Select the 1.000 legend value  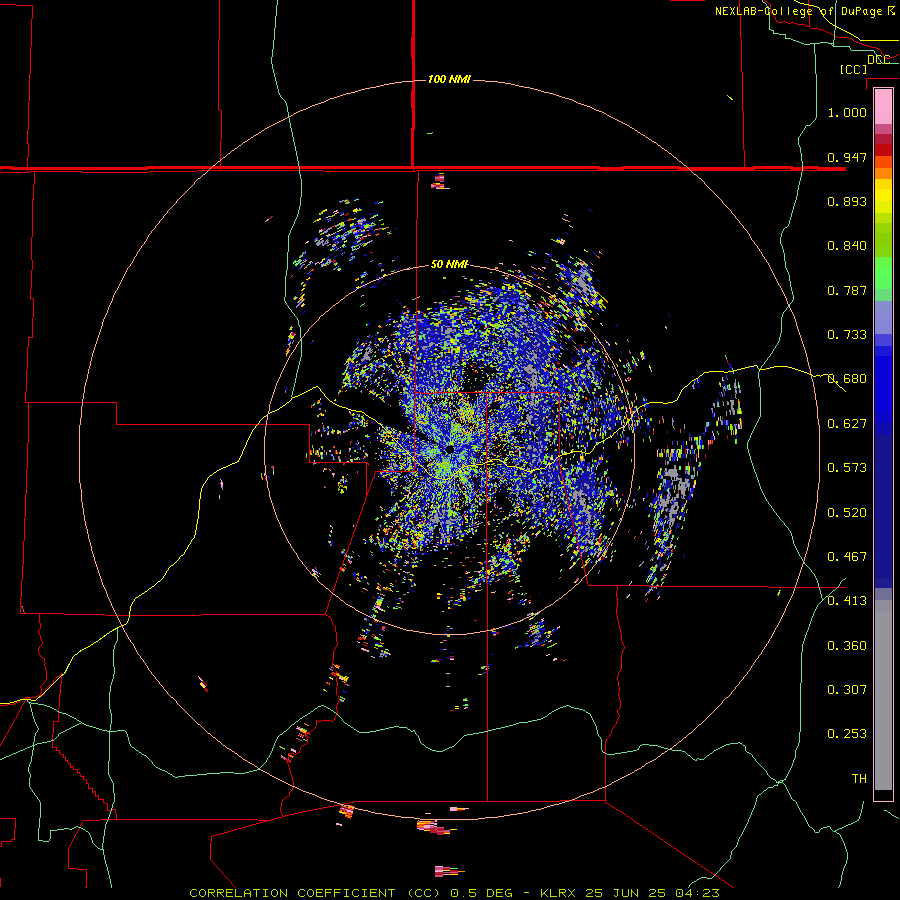click(x=847, y=112)
